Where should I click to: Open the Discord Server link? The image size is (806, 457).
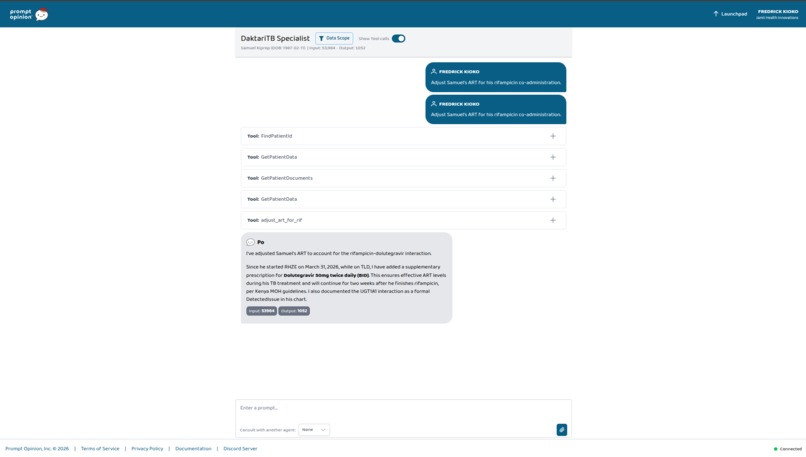pos(240,449)
